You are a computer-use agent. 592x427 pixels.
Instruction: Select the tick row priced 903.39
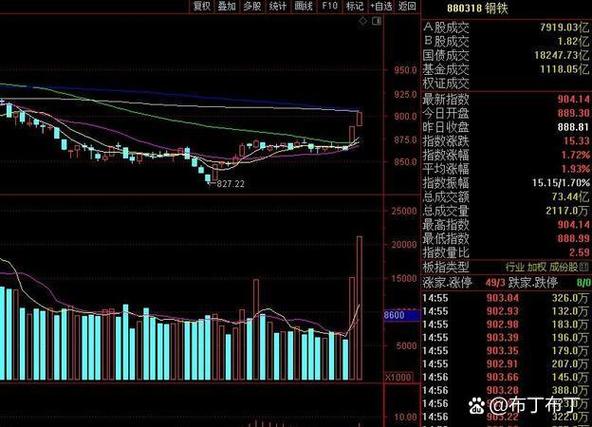tap(506, 338)
